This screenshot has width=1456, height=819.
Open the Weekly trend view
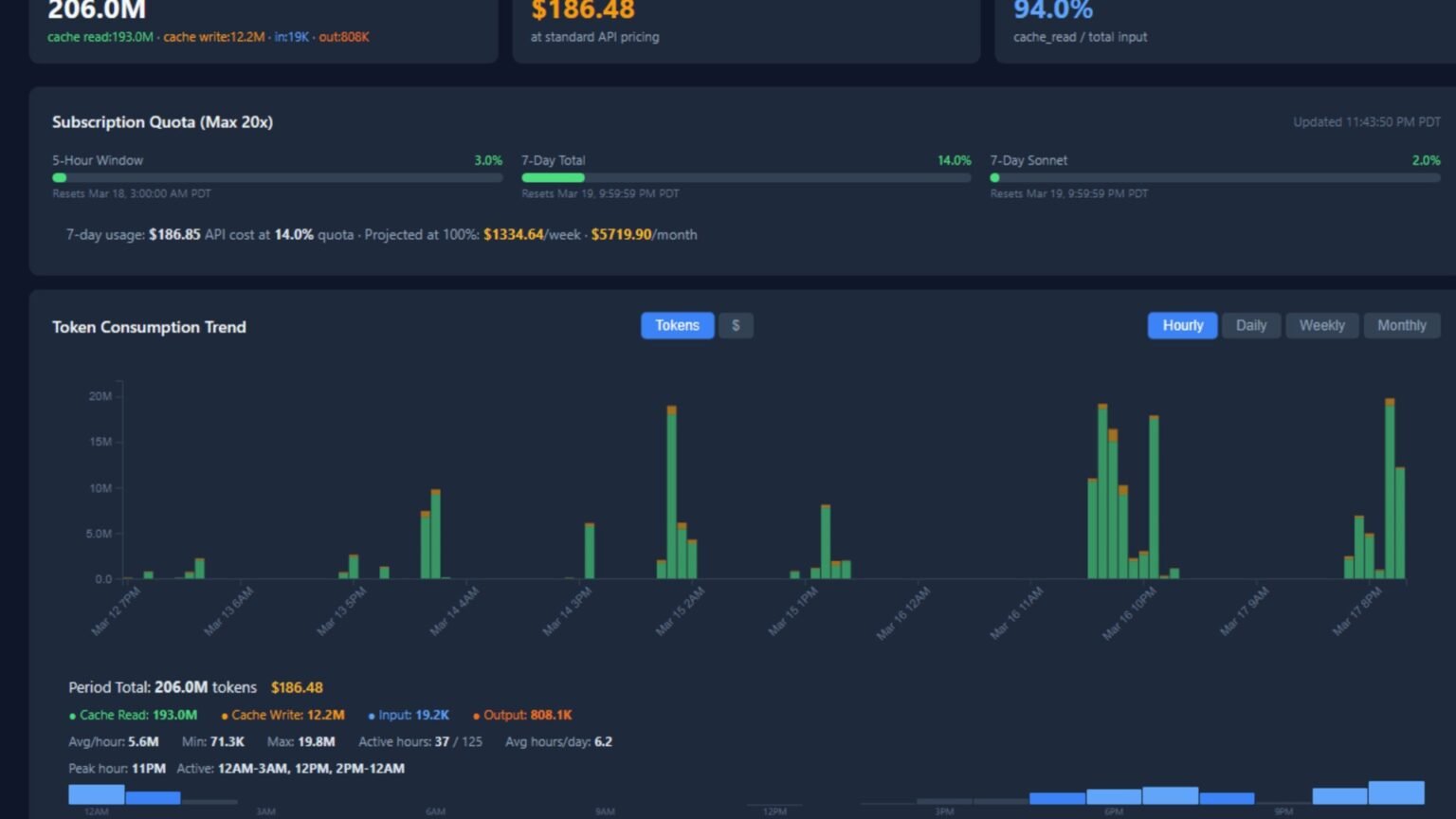(x=1321, y=325)
